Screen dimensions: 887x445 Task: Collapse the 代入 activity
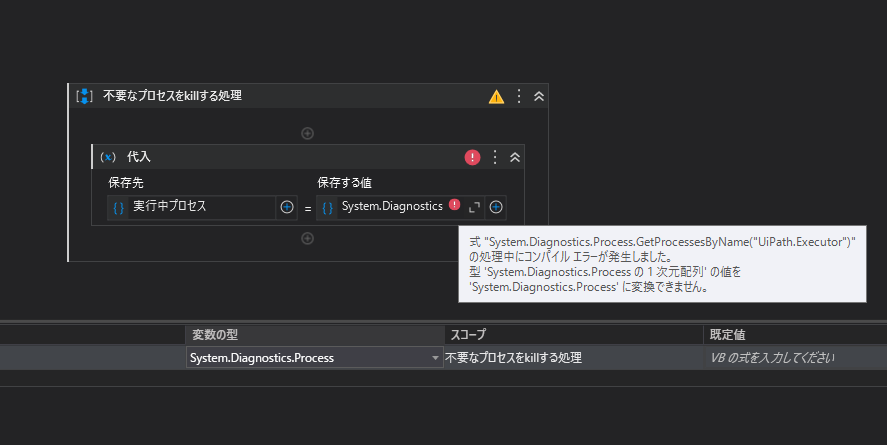(x=515, y=157)
